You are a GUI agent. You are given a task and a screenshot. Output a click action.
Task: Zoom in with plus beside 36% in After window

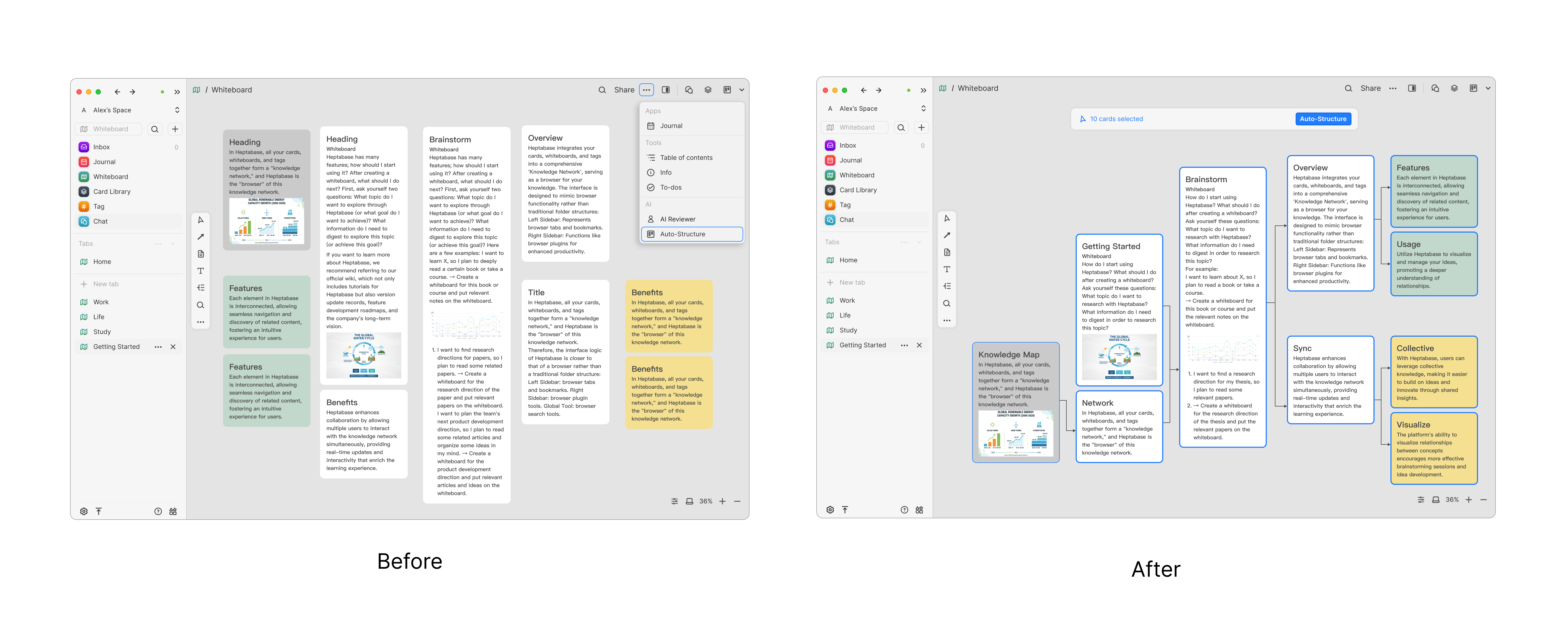click(1468, 499)
